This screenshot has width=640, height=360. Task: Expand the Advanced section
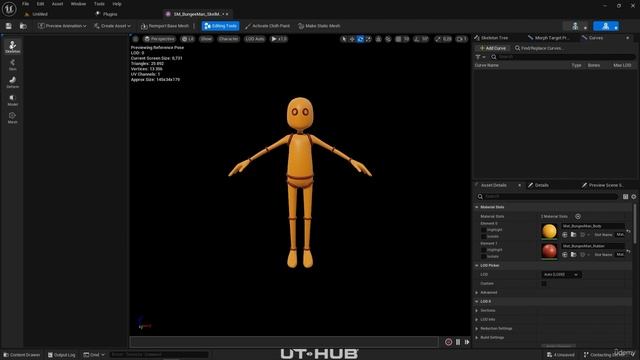[477, 293]
